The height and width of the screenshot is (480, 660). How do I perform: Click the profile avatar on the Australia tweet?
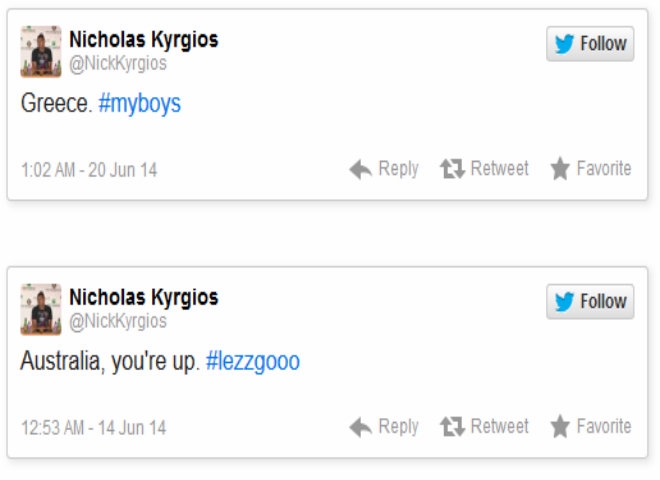[41, 310]
